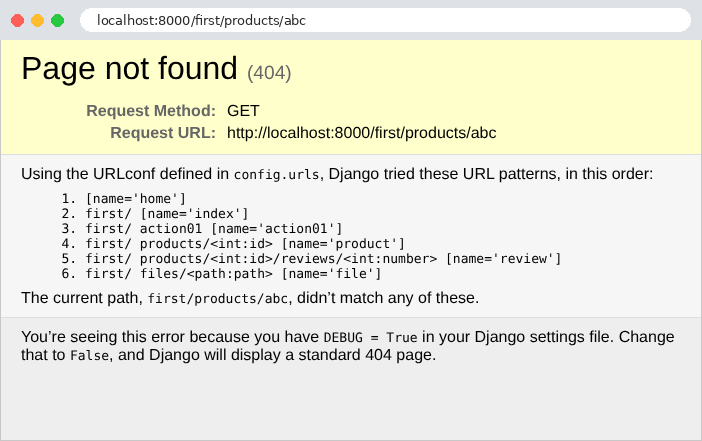Click the False code text
This screenshot has width=702, height=441.
90,355
